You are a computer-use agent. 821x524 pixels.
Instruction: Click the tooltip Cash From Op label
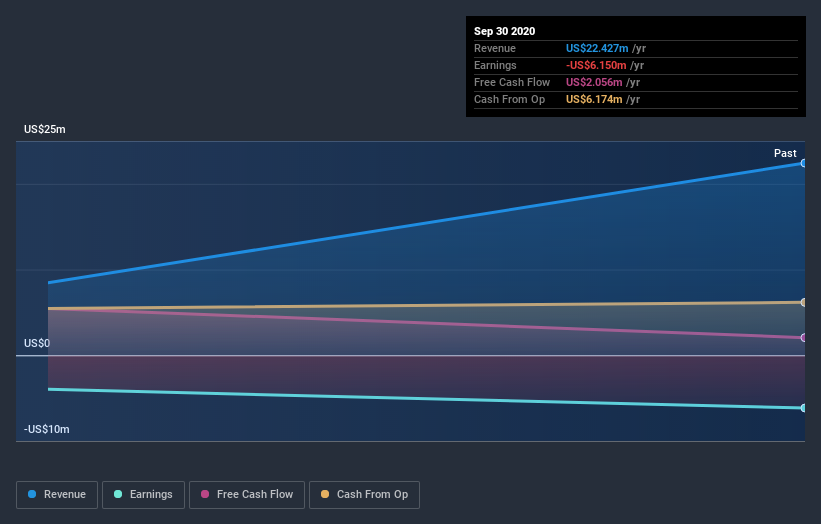pyautogui.click(x=509, y=99)
